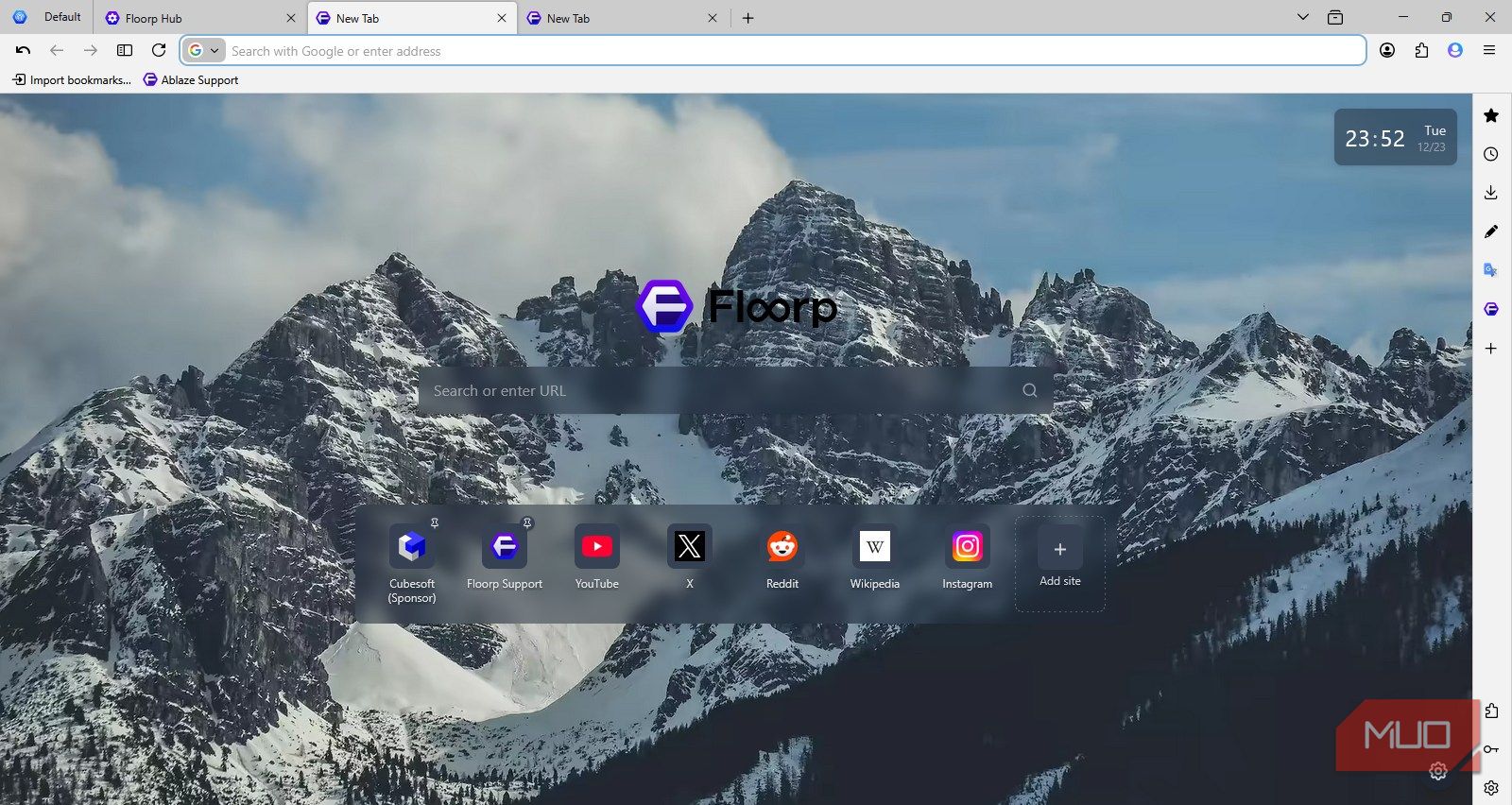Click Import bookmarks in bookmarks bar
Viewport: 1512px width, 805px height.
click(72, 80)
